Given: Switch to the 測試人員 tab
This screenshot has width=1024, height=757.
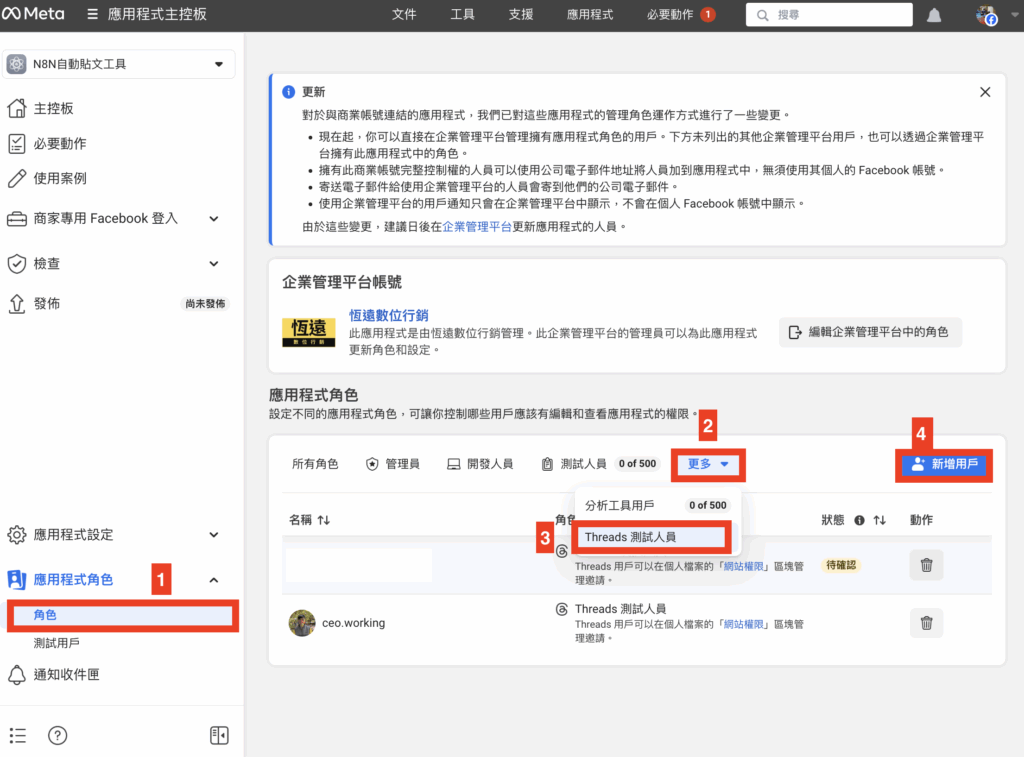Looking at the screenshot, I should coord(599,464).
